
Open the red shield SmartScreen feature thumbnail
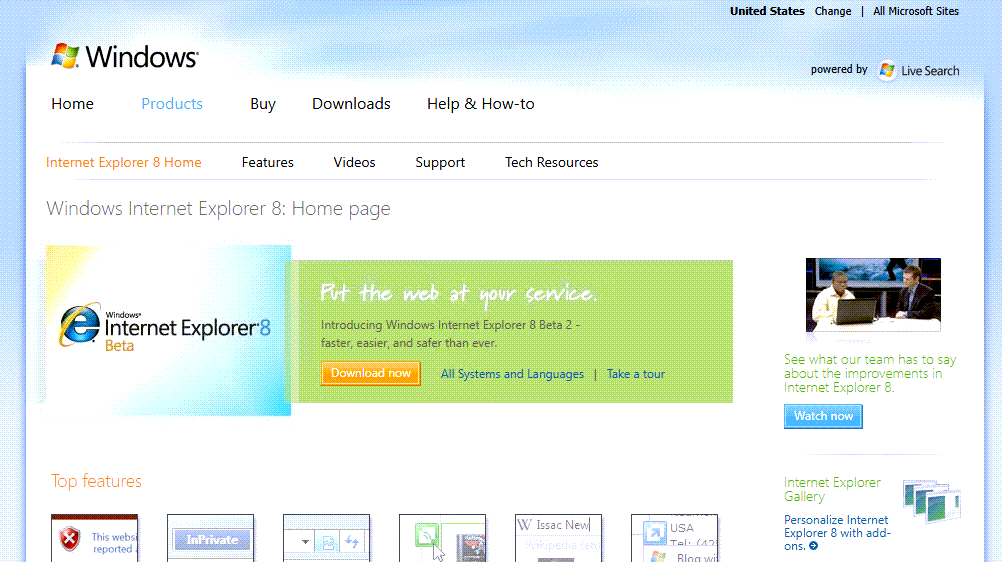[x=95, y=538]
